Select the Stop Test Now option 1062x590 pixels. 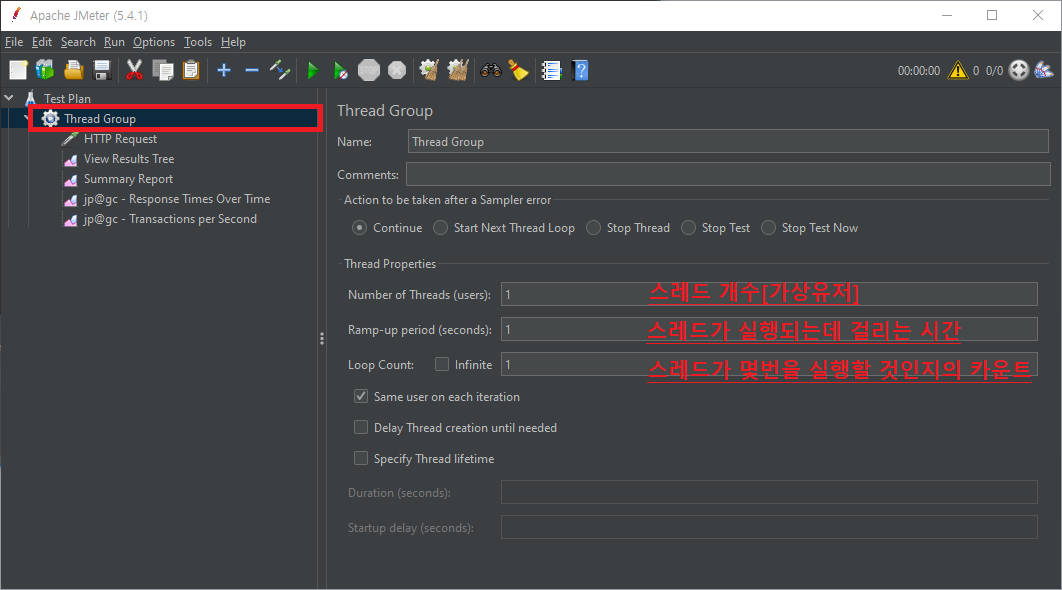pyautogui.click(x=768, y=228)
